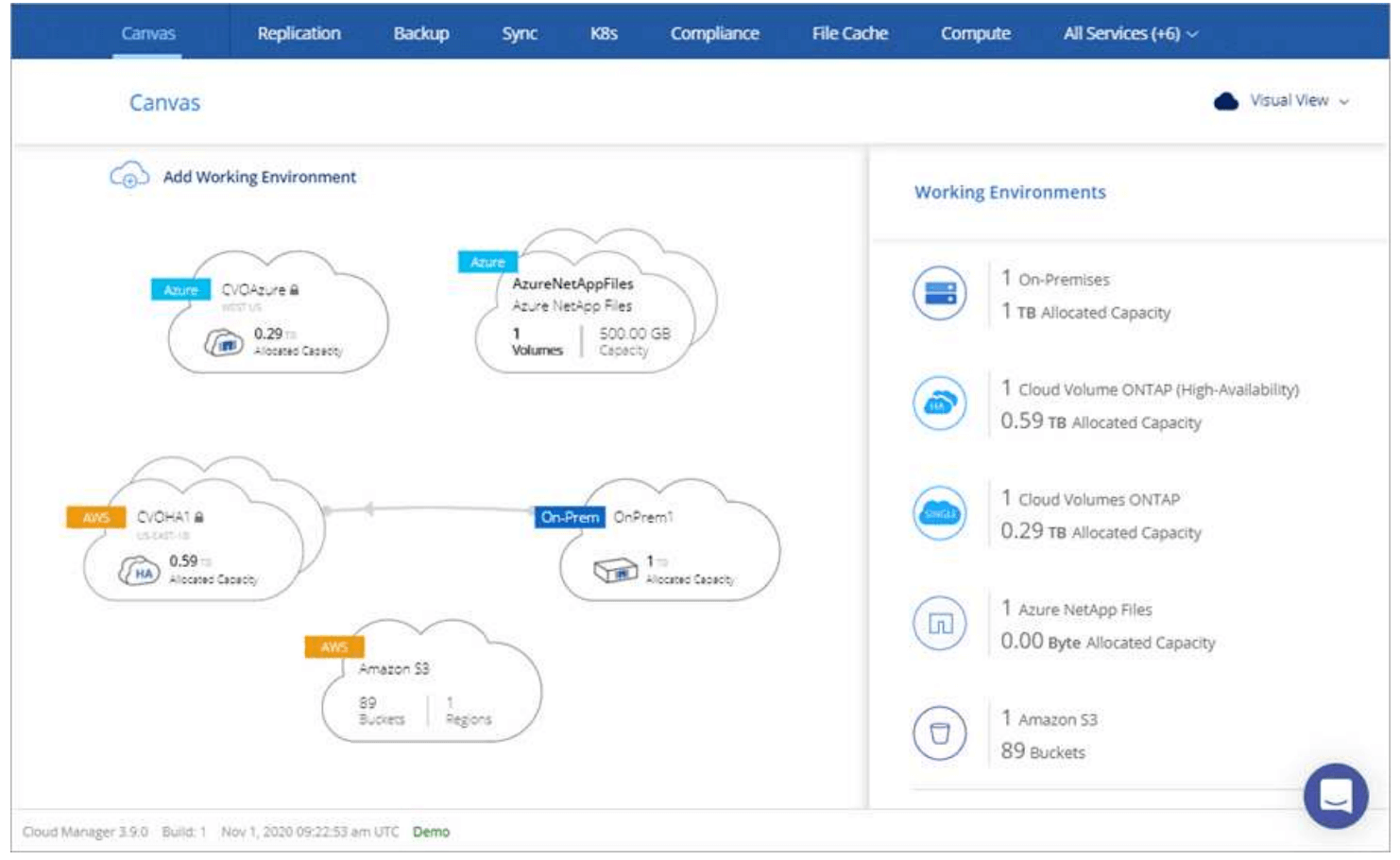This screenshot has width=1400, height=860.
Task: Click the single Cloud Volumes ONTAP icon
Action: 940,513
